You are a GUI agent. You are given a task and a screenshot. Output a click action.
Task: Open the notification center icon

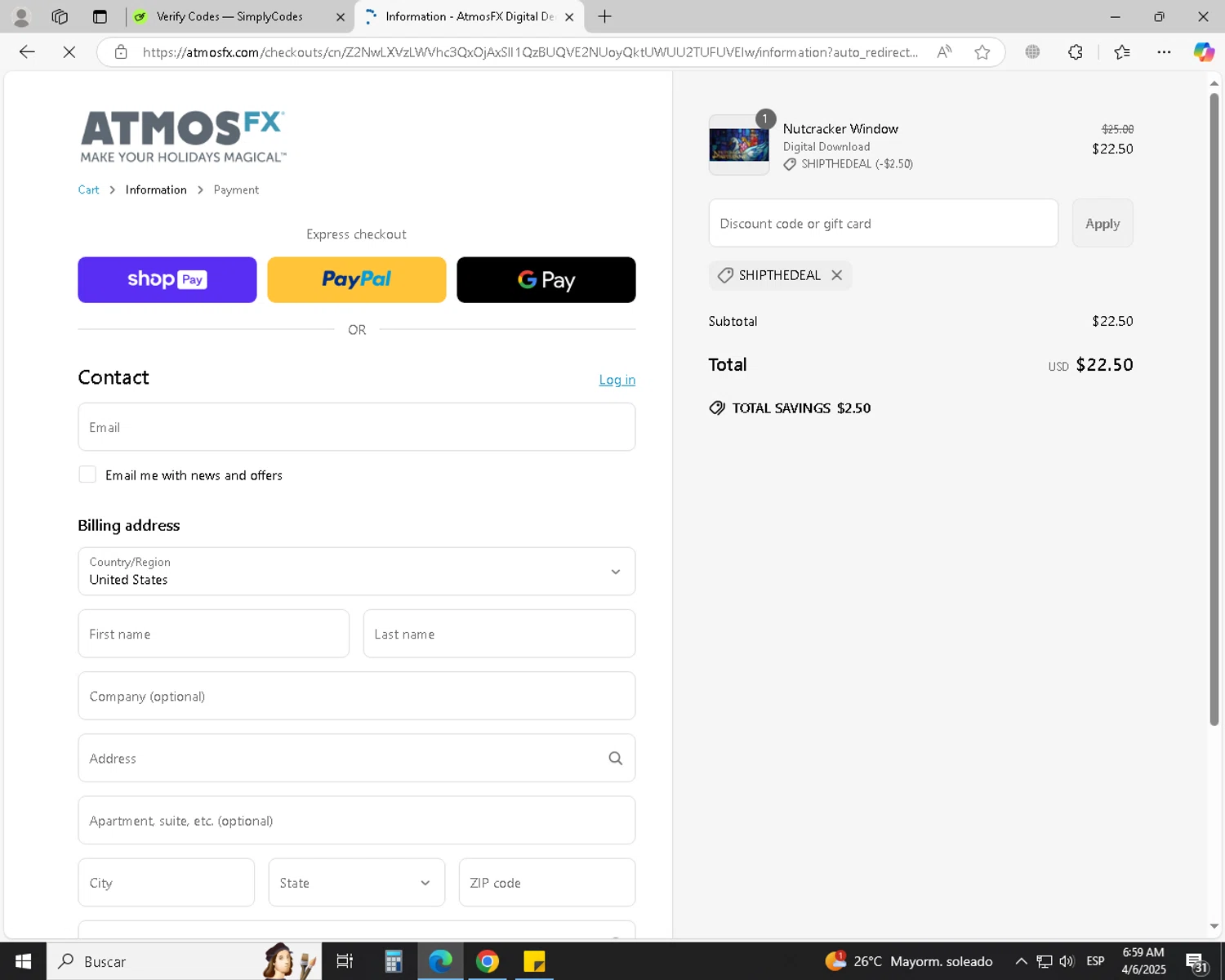[x=1196, y=962]
